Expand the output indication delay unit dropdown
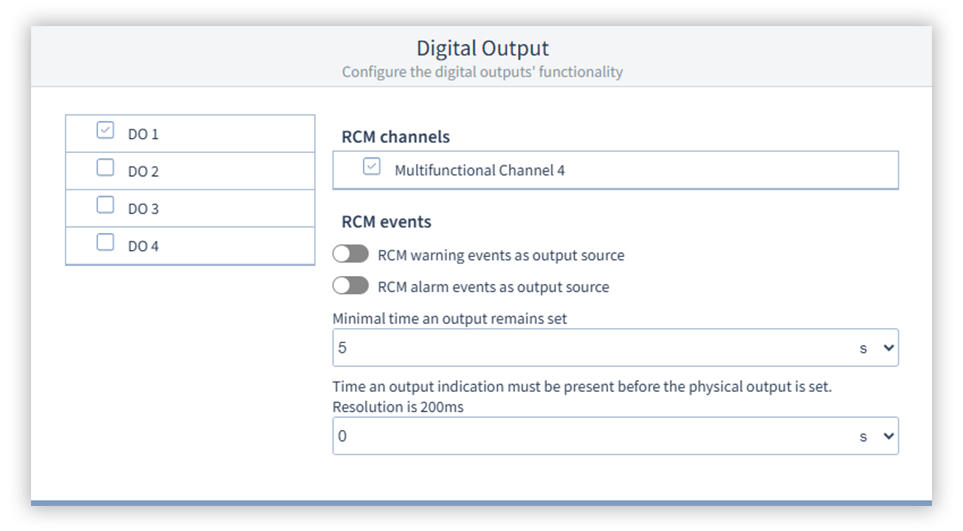This screenshot has width=963, height=531. [877, 436]
